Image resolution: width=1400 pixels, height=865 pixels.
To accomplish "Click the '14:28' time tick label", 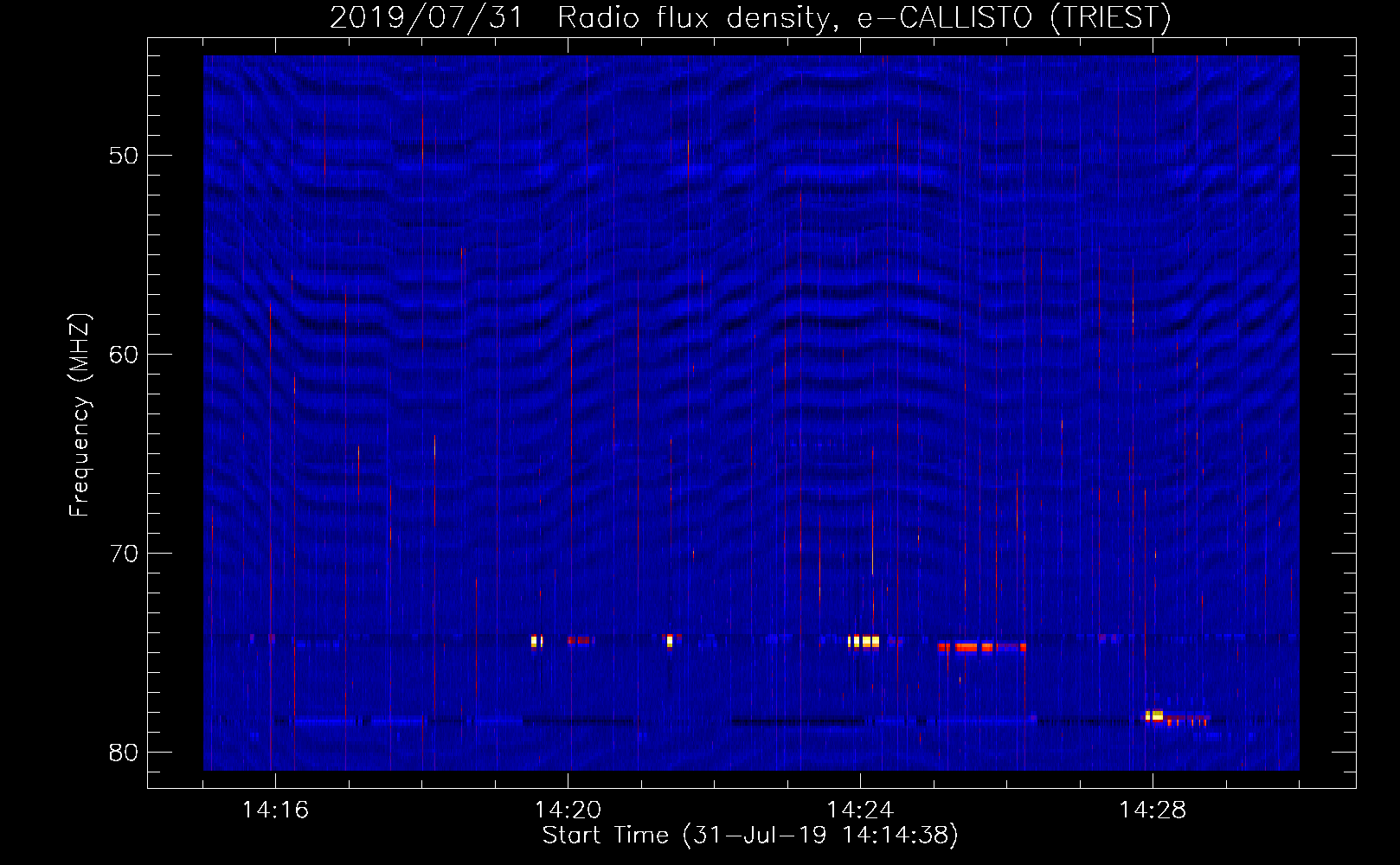I will pos(1153,811).
